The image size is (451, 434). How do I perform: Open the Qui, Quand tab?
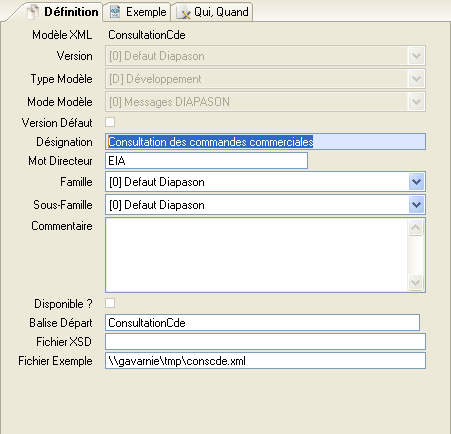click(212, 12)
